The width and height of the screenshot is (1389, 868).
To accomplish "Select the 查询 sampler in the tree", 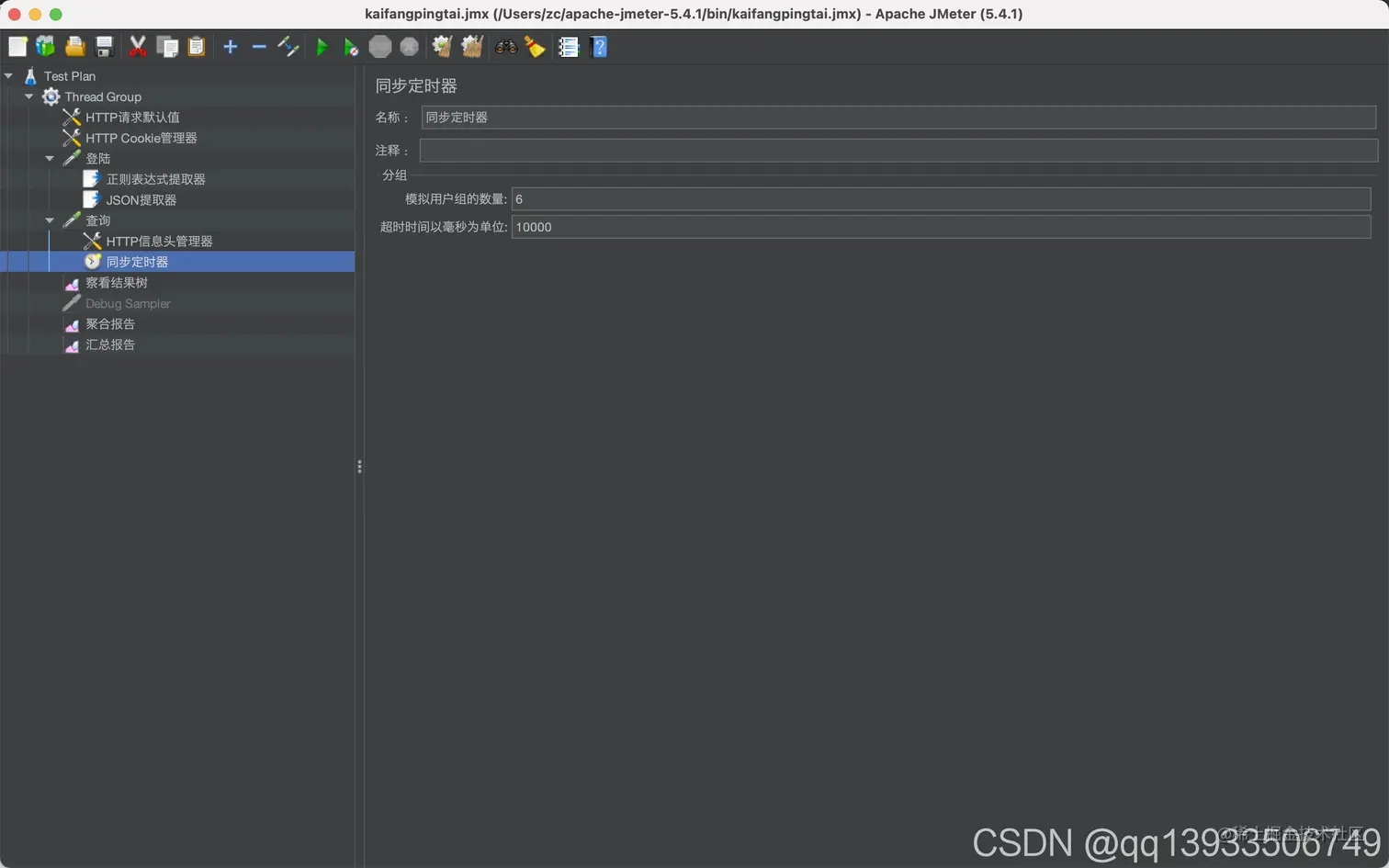I will (x=97, y=220).
